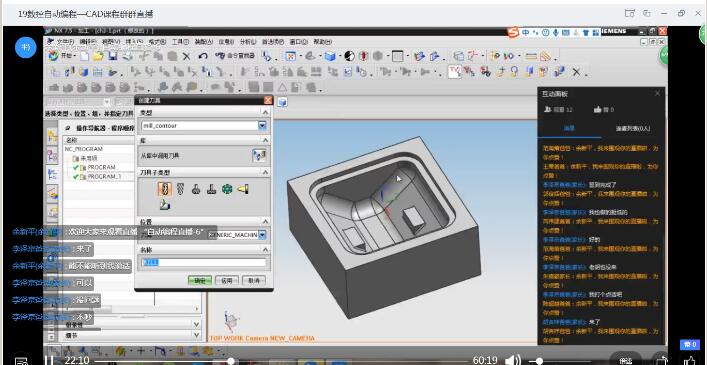Expand the 细节 panel chevron
This screenshot has width=707, height=365.
click(196, 335)
